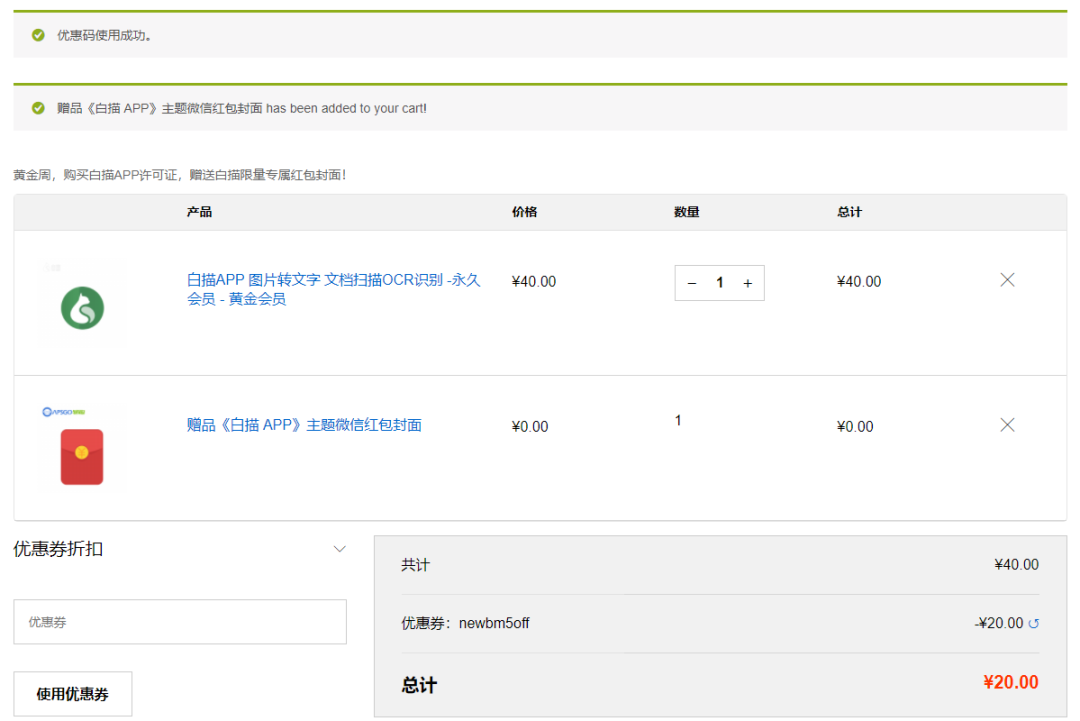Click the 数量 column header
Screen dimensions: 1080x721
(686, 212)
